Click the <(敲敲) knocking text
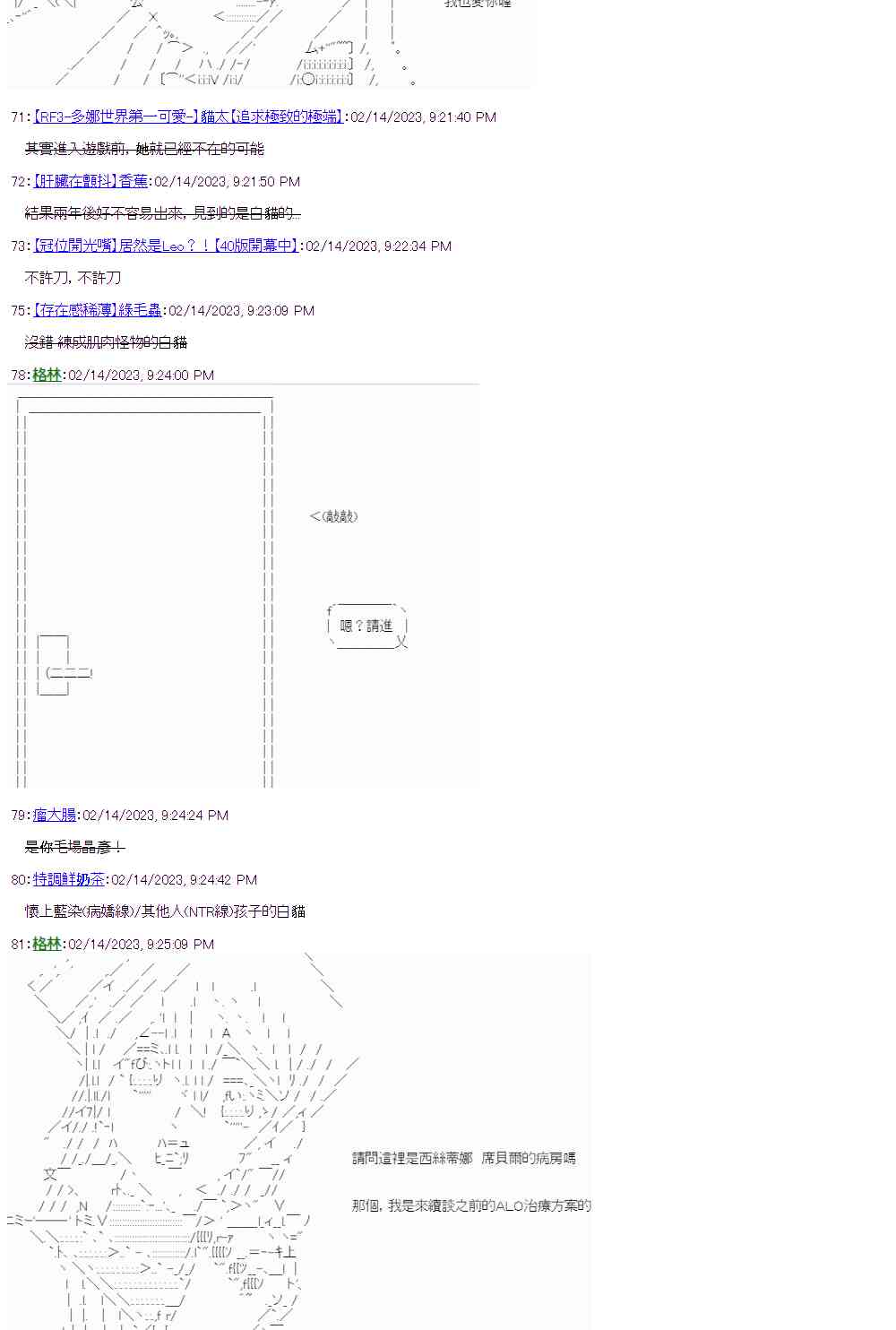Image resolution: width=896 pixels, height=1330 pixels. tap(333, 516)
